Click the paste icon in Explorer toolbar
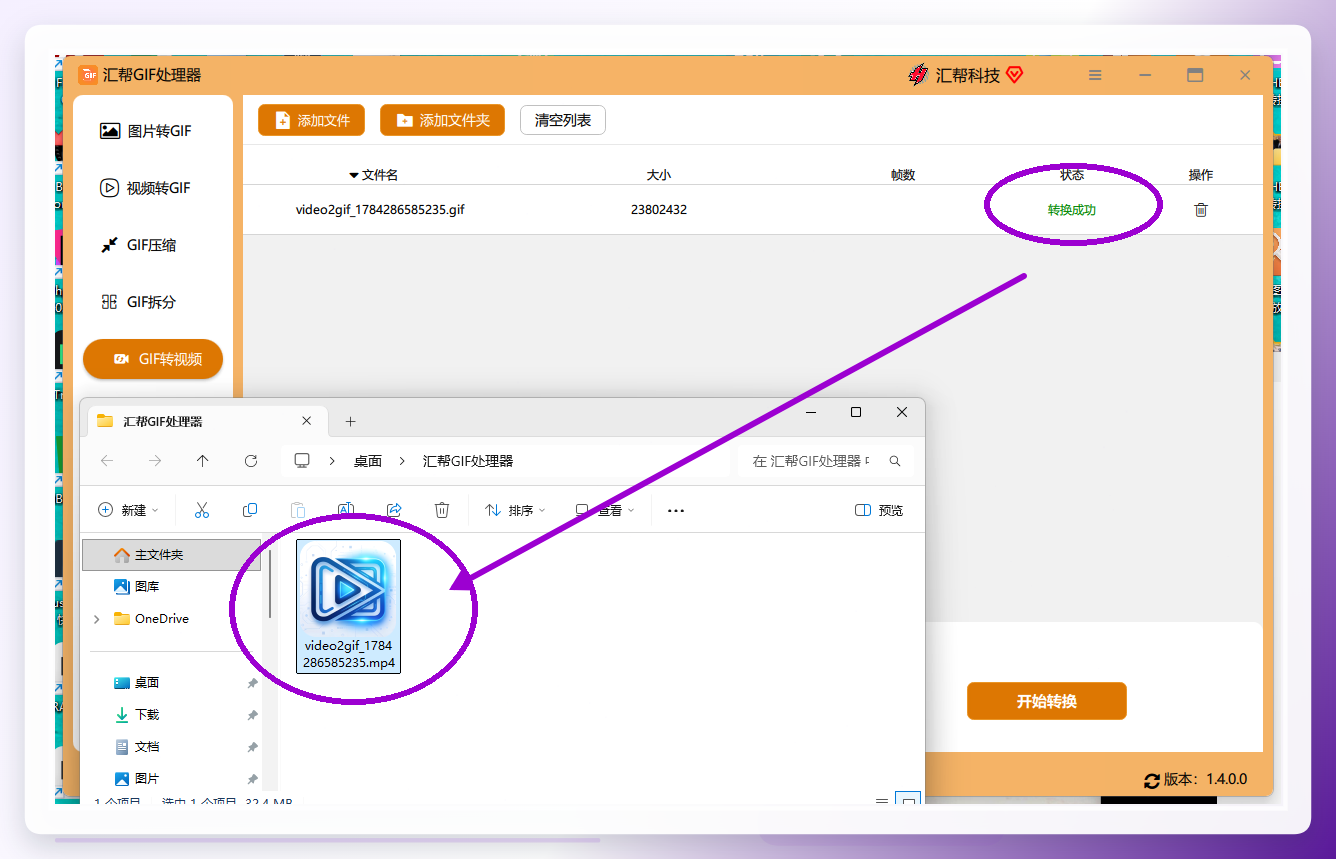Image resolution: width=1336 pixels, height=859 pixels. 298,510
